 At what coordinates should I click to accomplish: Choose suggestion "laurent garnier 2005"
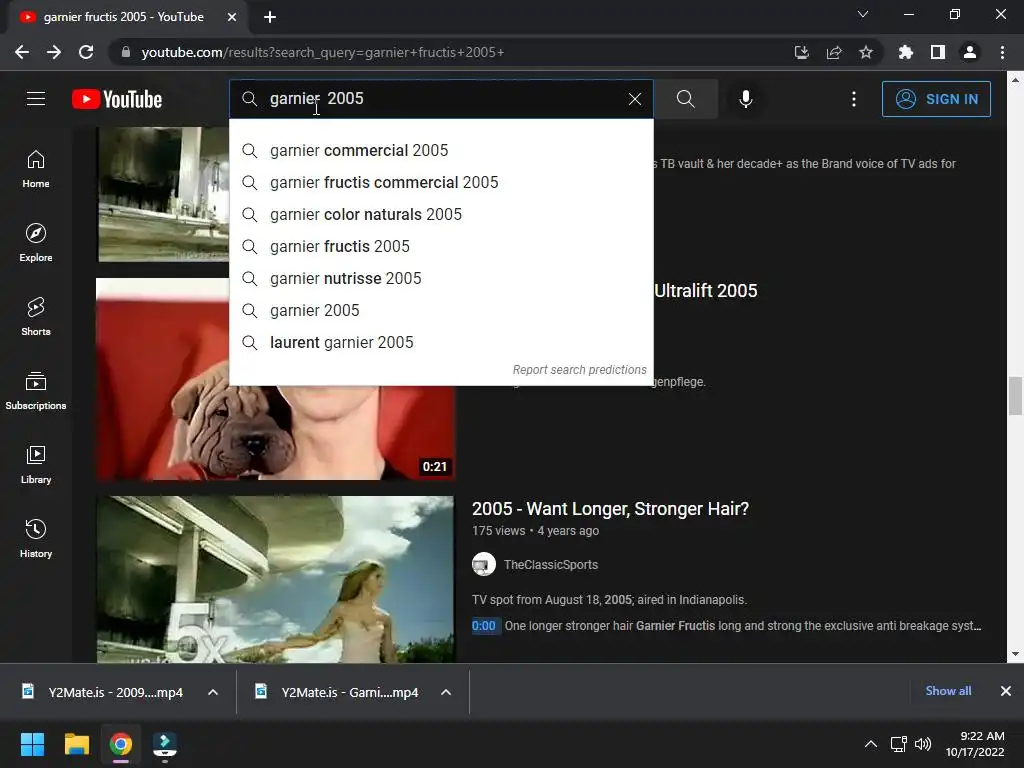pyautogui.click(x=441, y=342)
